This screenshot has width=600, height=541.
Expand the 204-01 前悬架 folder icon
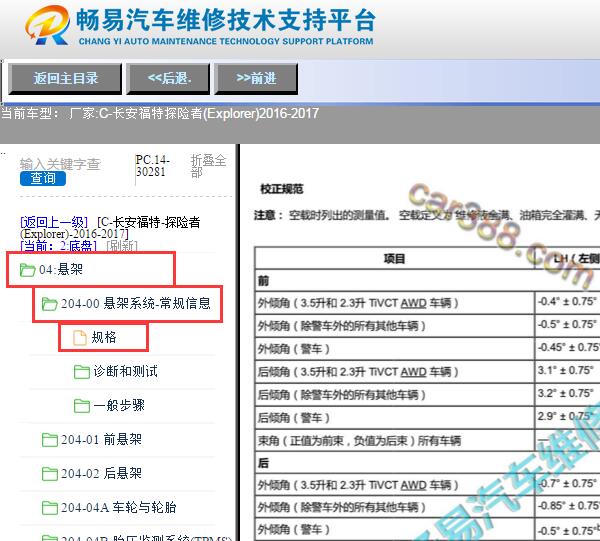point(49,440)
